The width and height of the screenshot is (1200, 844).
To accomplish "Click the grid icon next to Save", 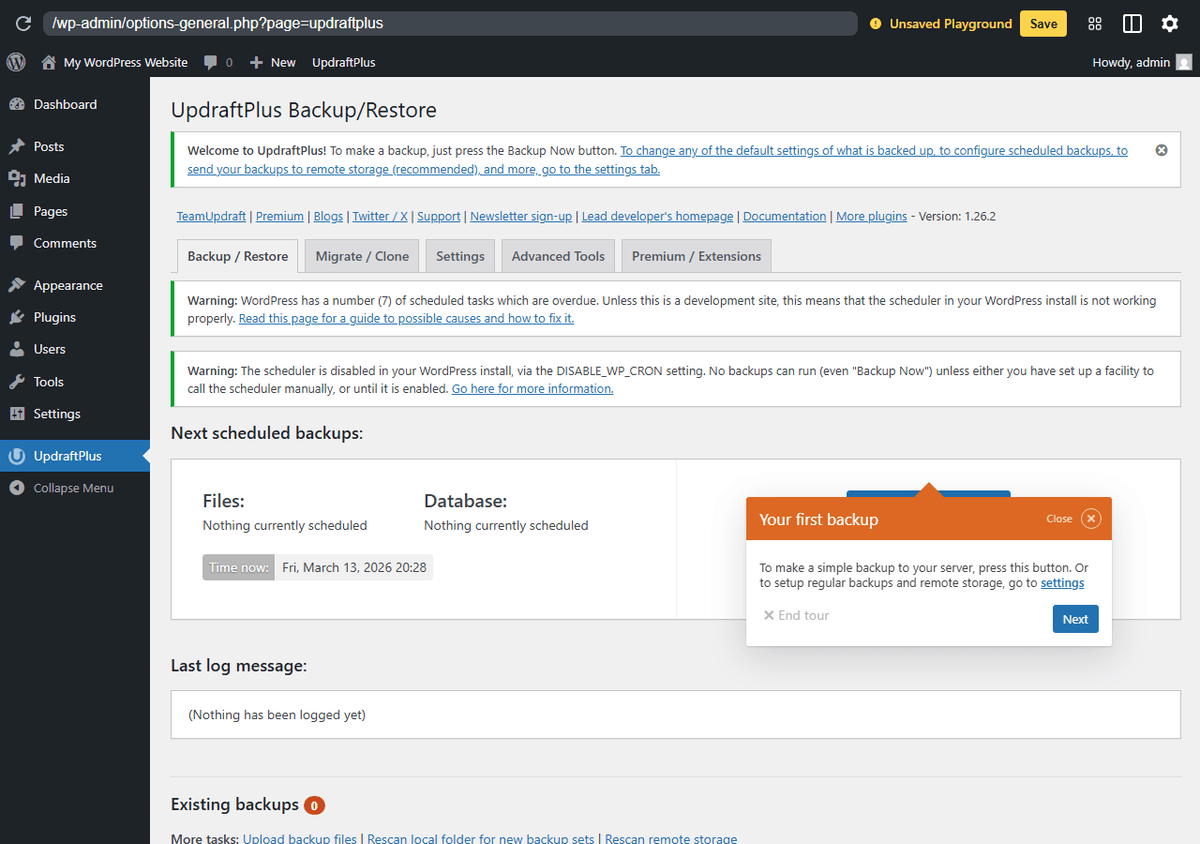I will pyautogui.click(x=1094, y=23).
